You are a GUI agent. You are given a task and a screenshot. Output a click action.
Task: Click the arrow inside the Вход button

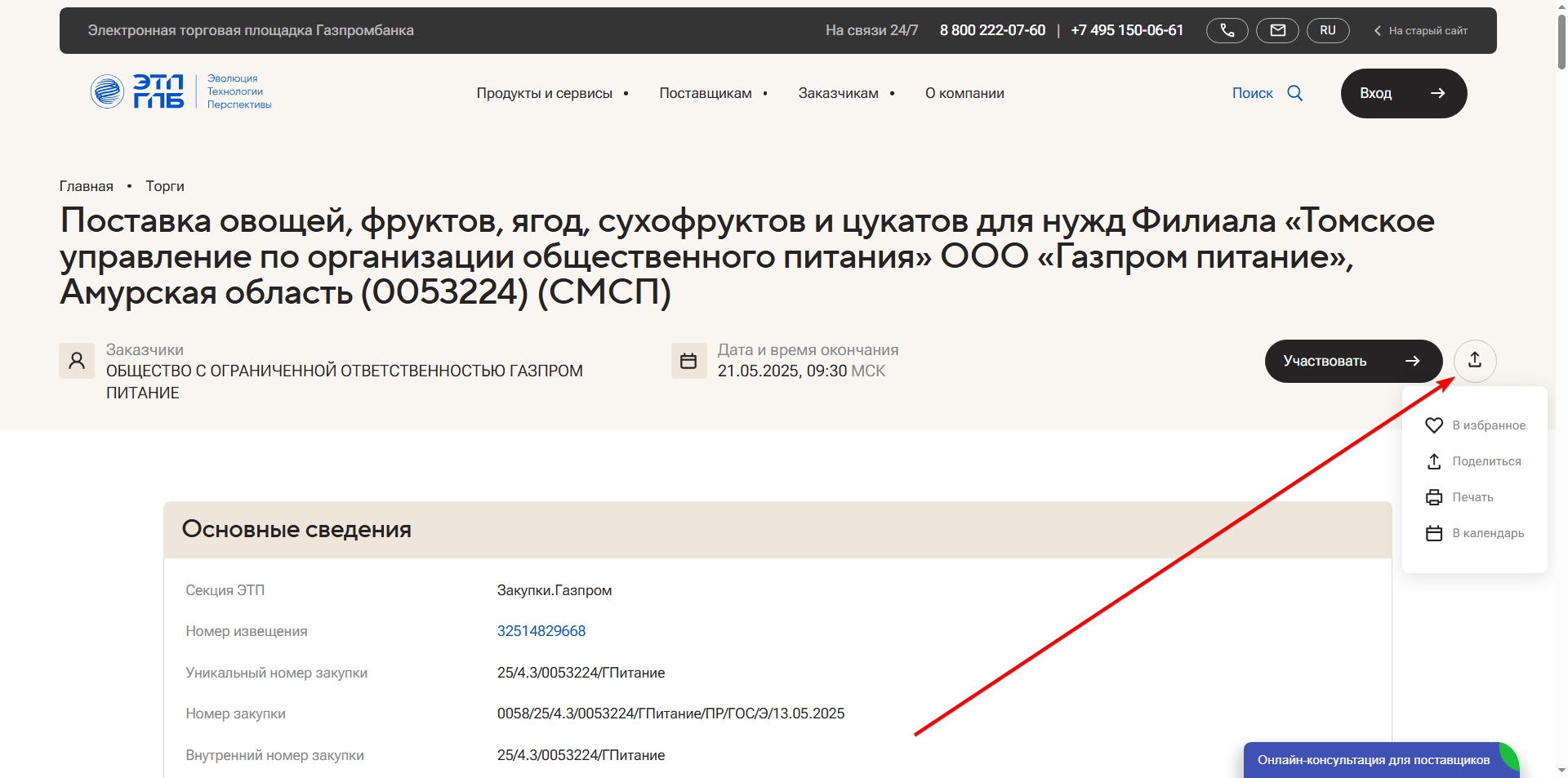point(1438,93)
